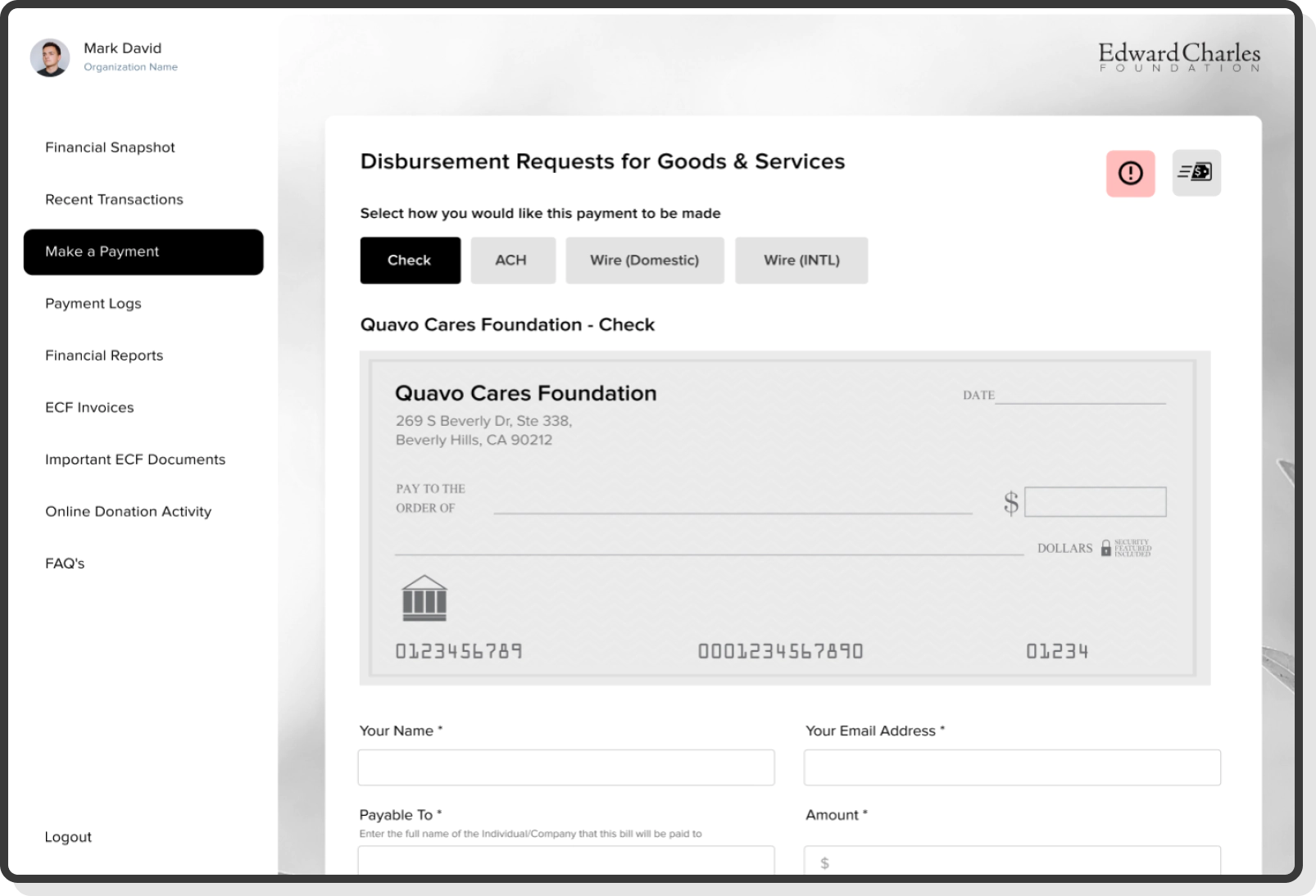Choose the Wire (INTL) option
The height and width of the screenshot is (896, 1316).
click(x=801, y=260)
